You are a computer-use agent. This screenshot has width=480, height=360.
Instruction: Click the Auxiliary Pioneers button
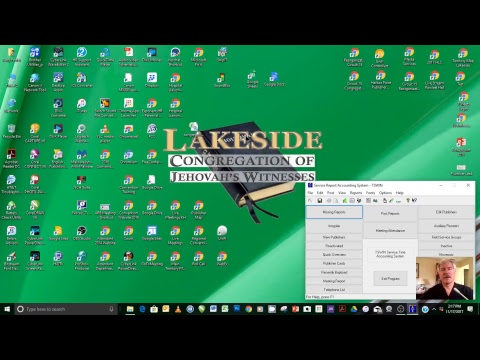[x=446, y=226]
